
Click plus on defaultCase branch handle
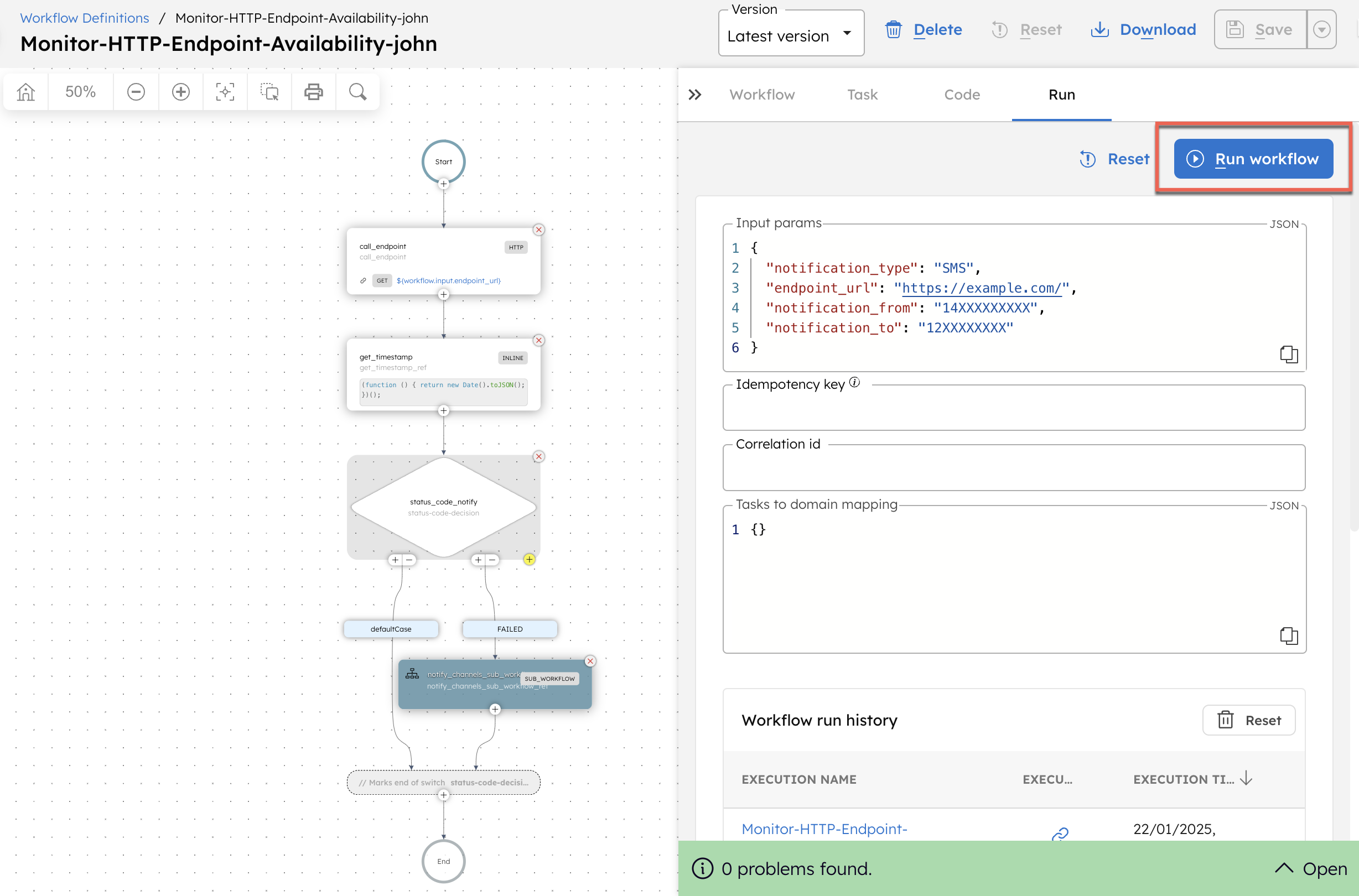(396, 560)
